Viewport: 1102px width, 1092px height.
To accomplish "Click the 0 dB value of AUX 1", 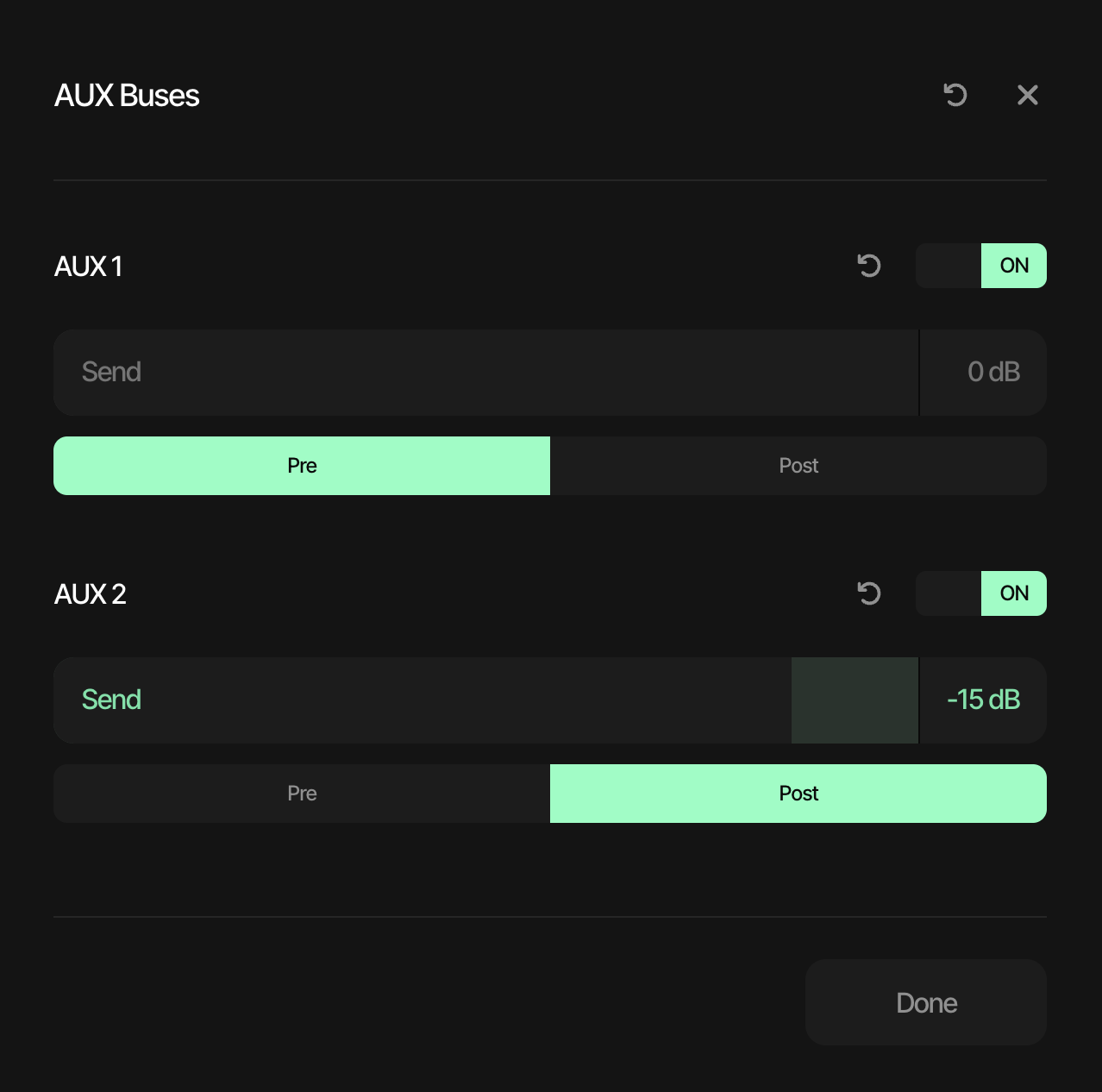I will tap(993, 373).
